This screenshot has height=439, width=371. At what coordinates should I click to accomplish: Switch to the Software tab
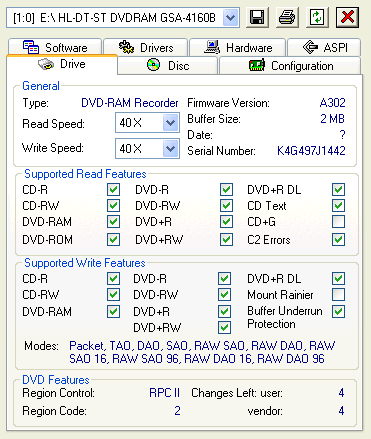point(55,47)
